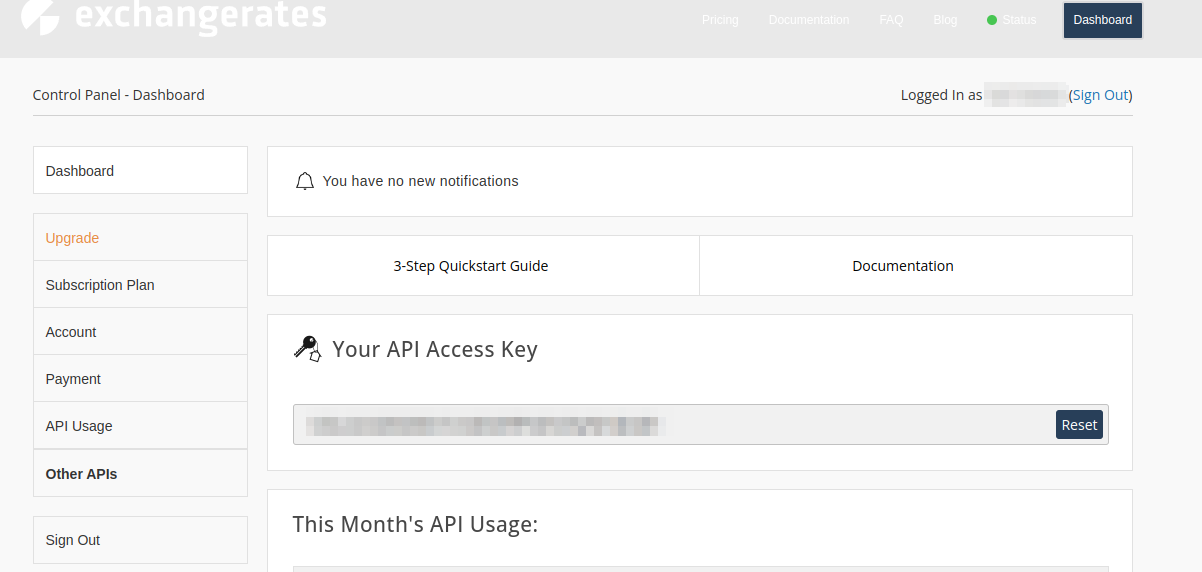Open the Pricing page

click(720, 20)
